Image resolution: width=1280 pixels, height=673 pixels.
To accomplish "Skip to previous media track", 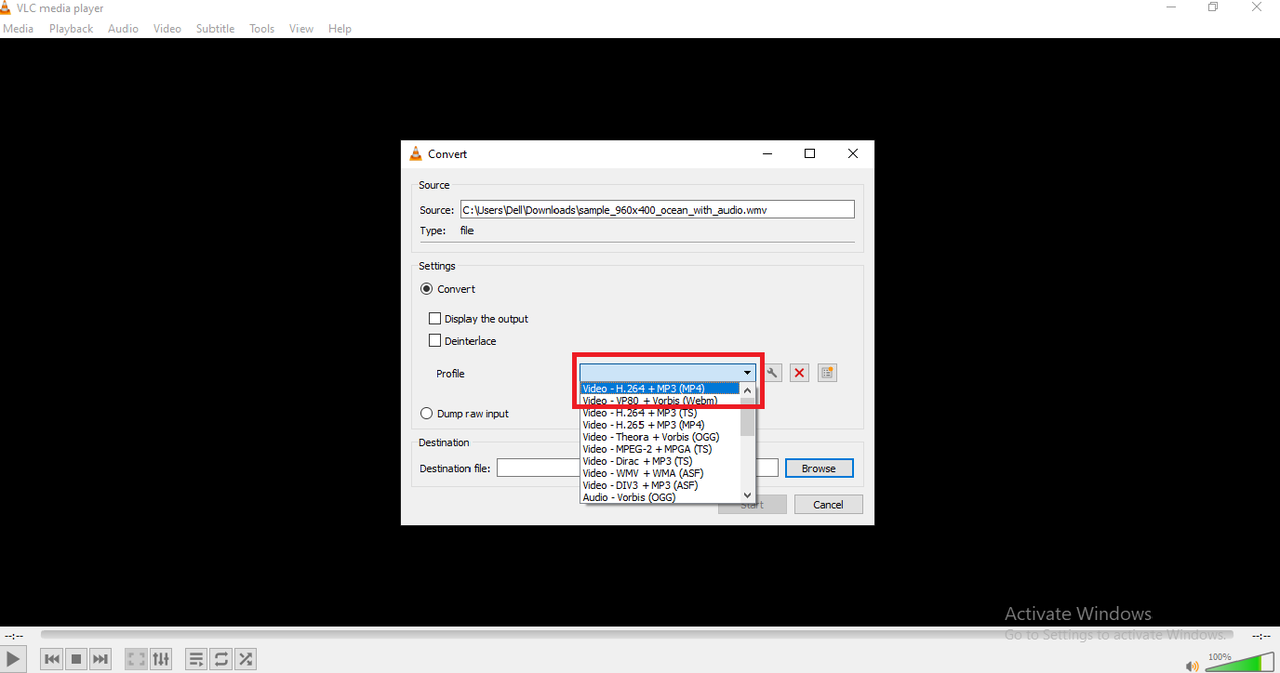I will (x=51, y=659).
